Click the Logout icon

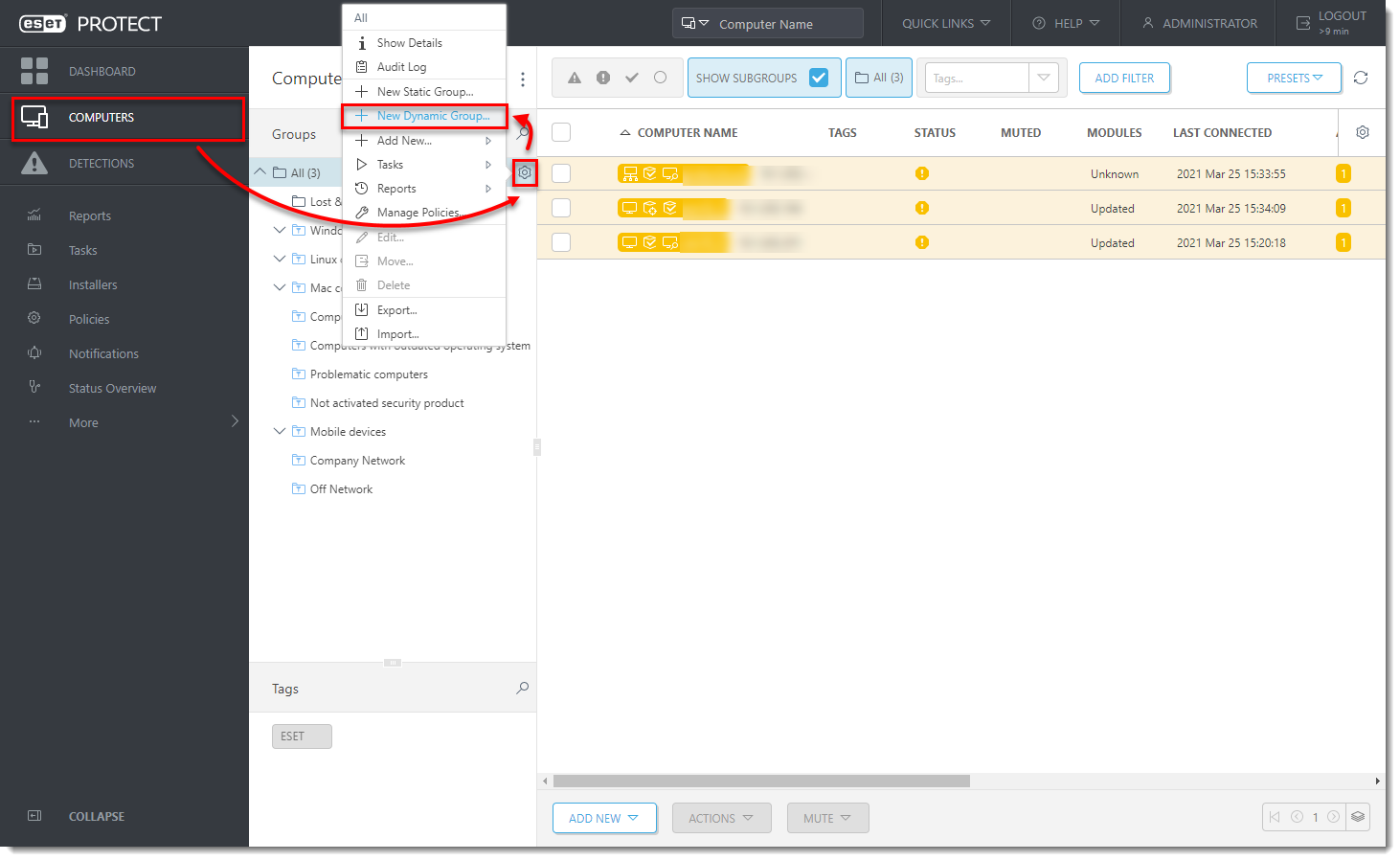coord(1303,23)
